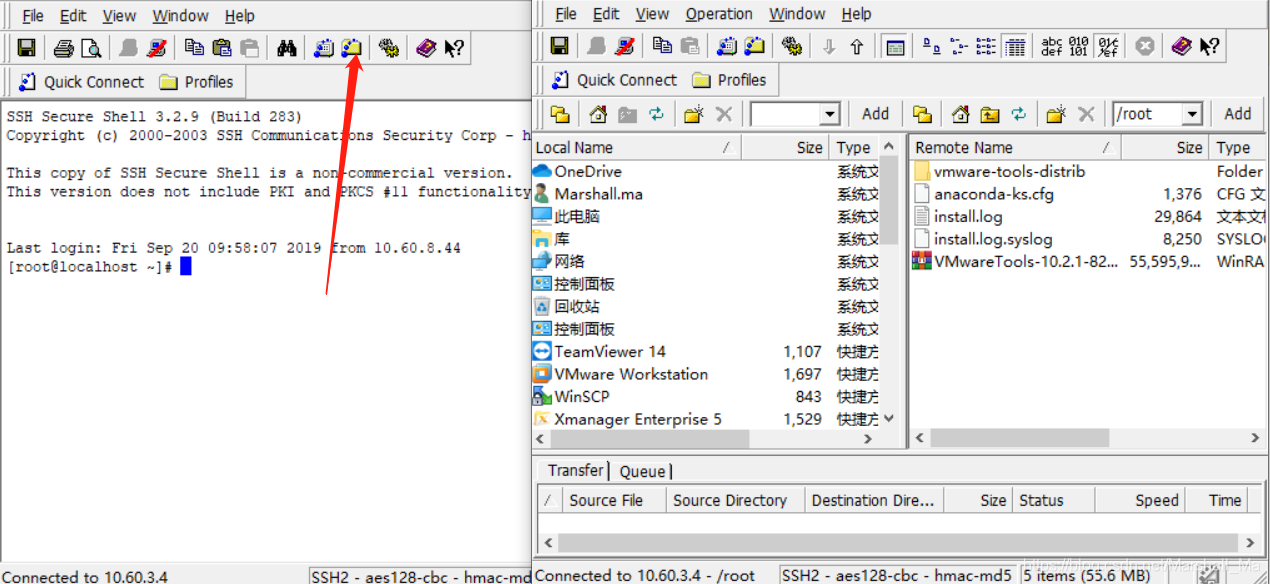
Task: Open View menu in file transfer window
Action: [652, 14]
